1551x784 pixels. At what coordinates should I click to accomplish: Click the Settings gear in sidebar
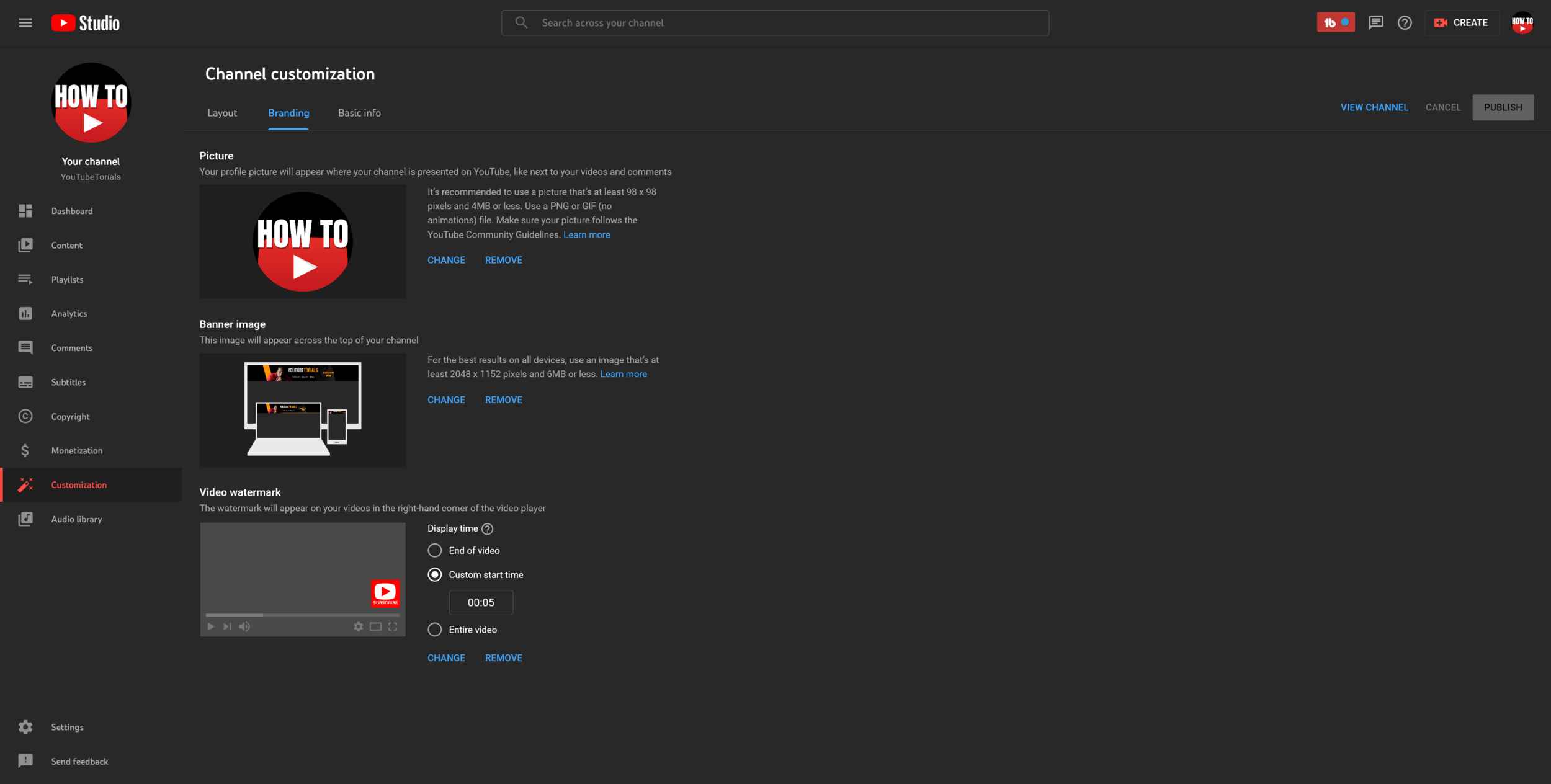[67, 727]
